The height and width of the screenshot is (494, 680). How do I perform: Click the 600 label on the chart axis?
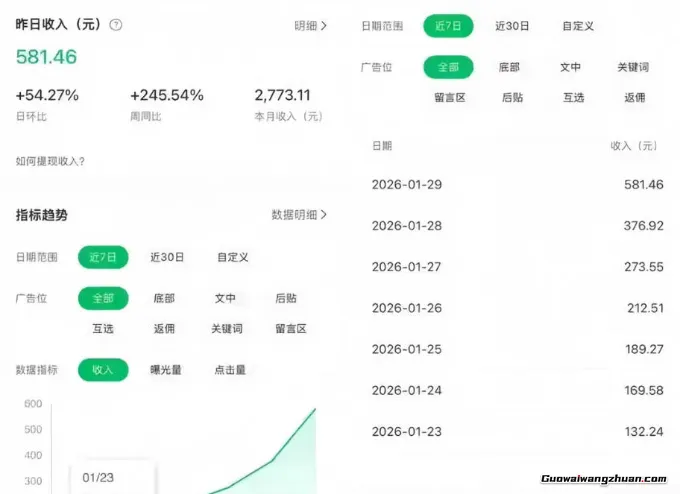(33, 404)
